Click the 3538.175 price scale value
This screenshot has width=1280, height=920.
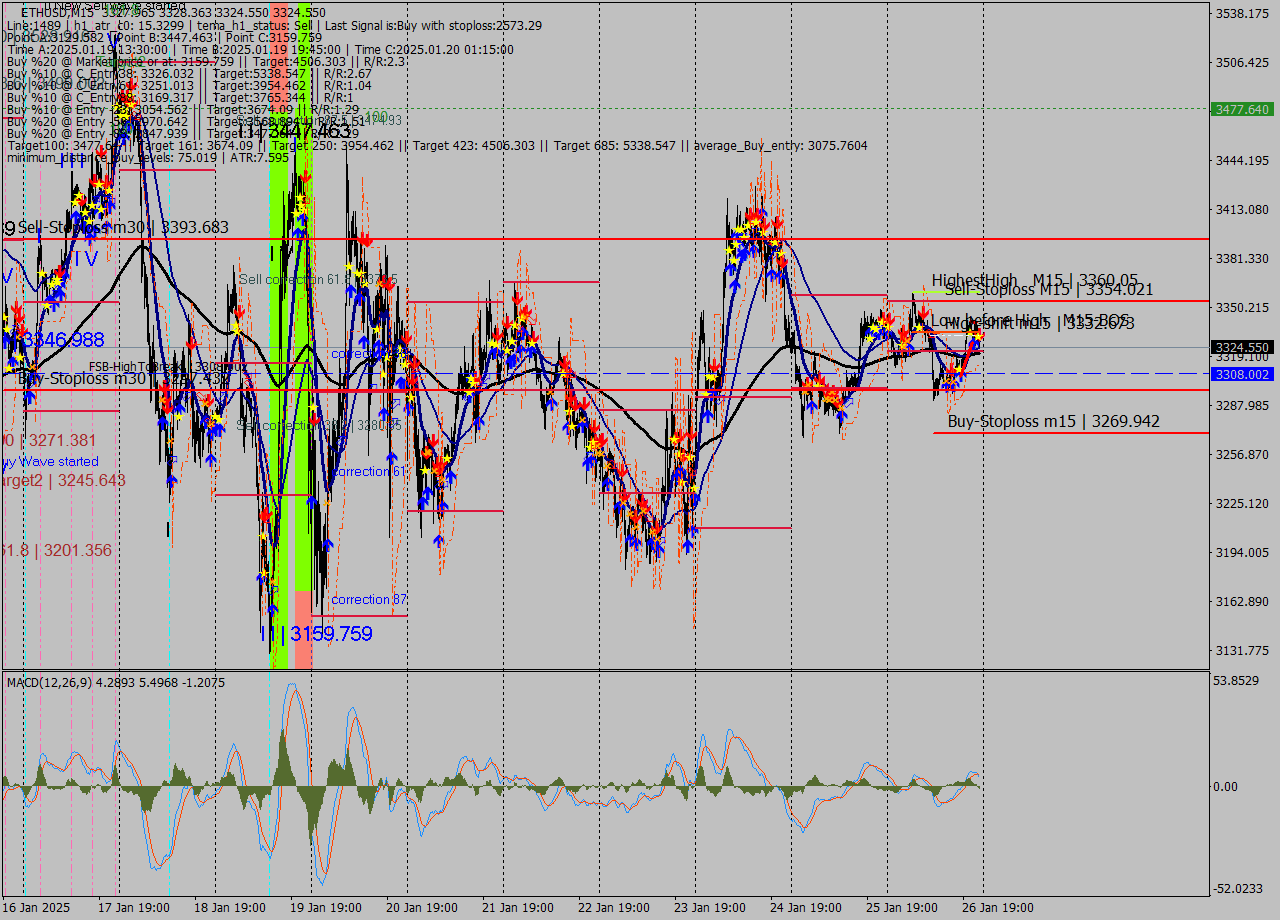tap(1241, 14)
